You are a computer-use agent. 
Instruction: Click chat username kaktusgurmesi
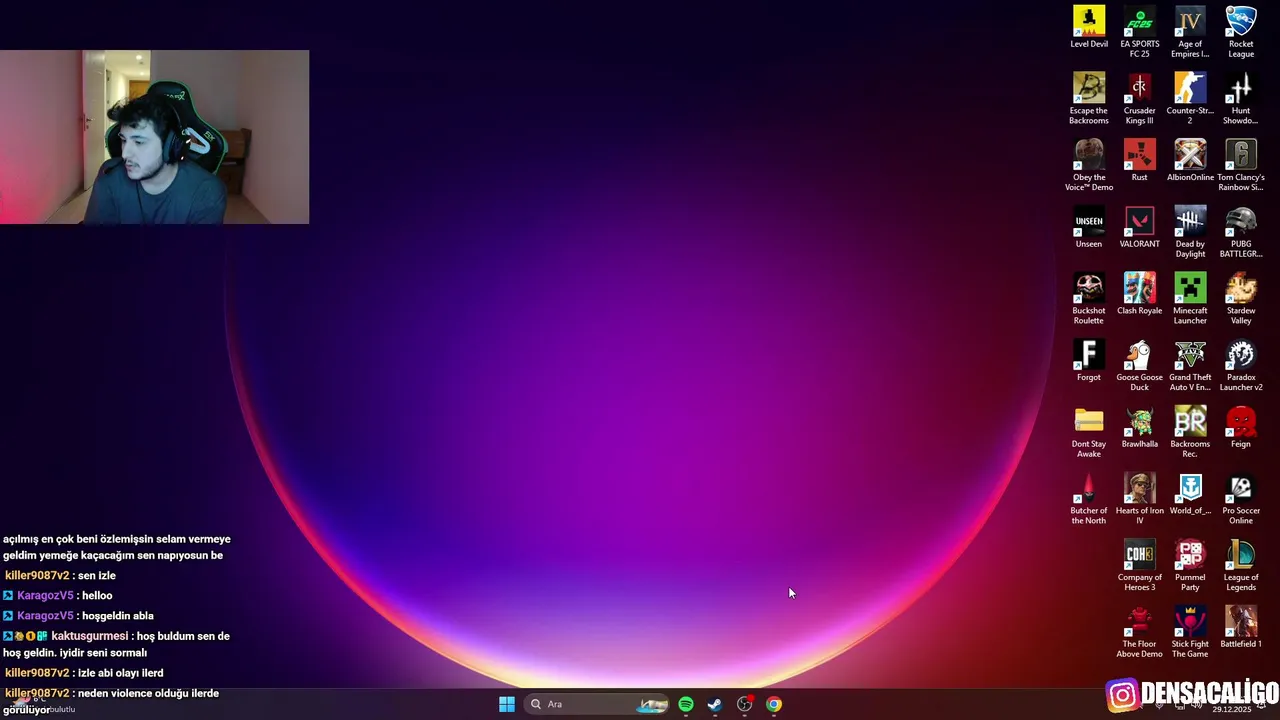pos(89,636)
